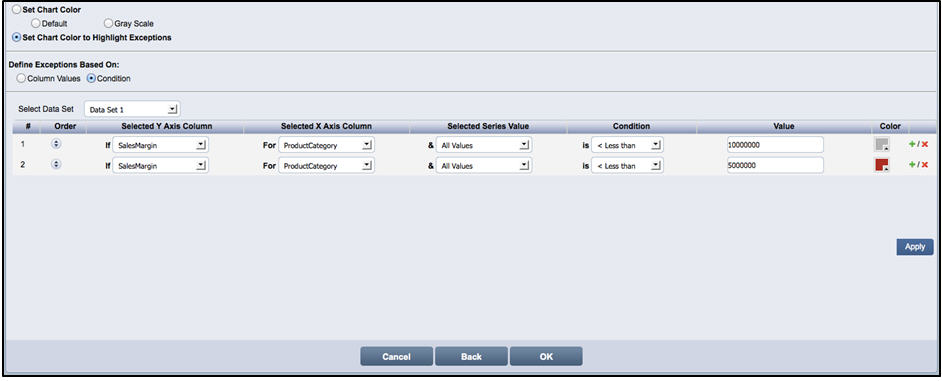Select the Default chart color option
The height and width of the screenshot is (381, 942).
pos(35,23)
